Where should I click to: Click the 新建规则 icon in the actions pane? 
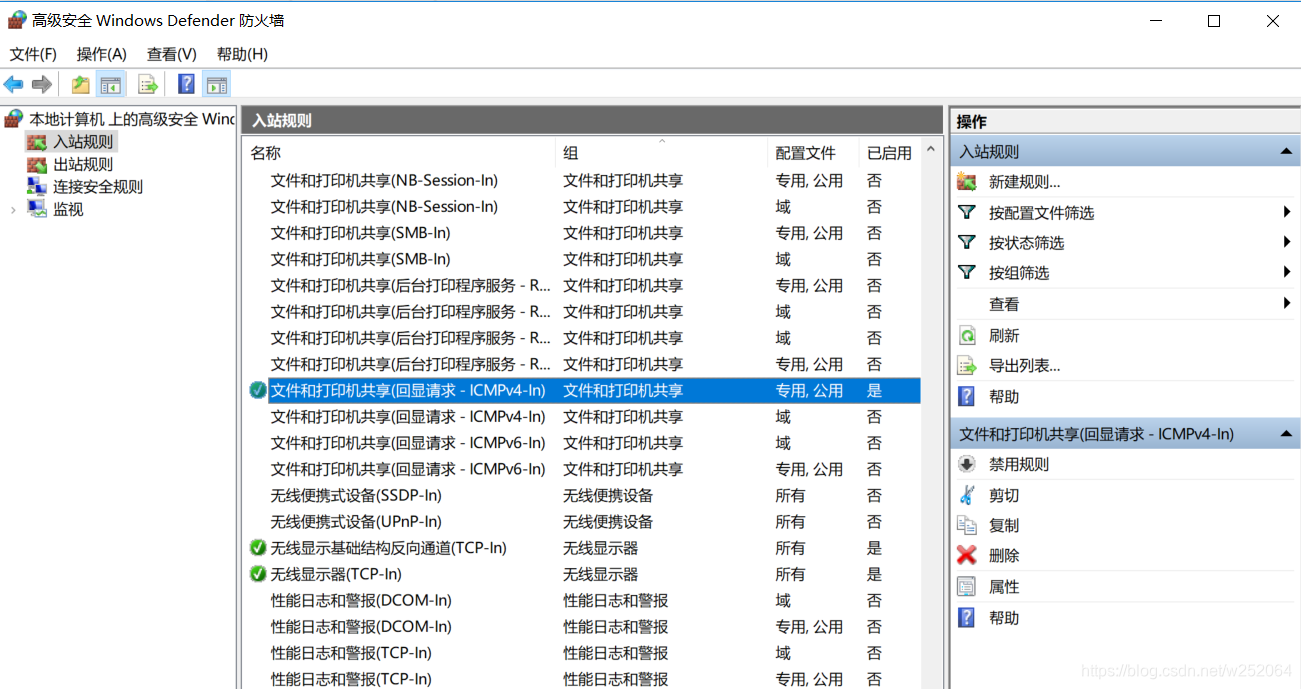click(x=967, y=182)
